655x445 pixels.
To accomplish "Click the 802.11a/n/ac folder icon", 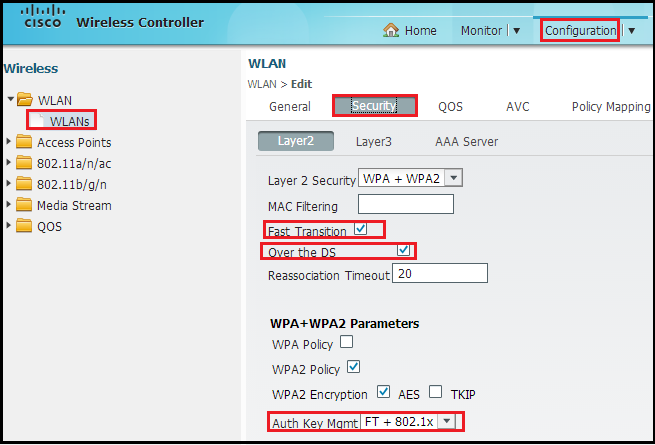I will (x=25, y=164).
